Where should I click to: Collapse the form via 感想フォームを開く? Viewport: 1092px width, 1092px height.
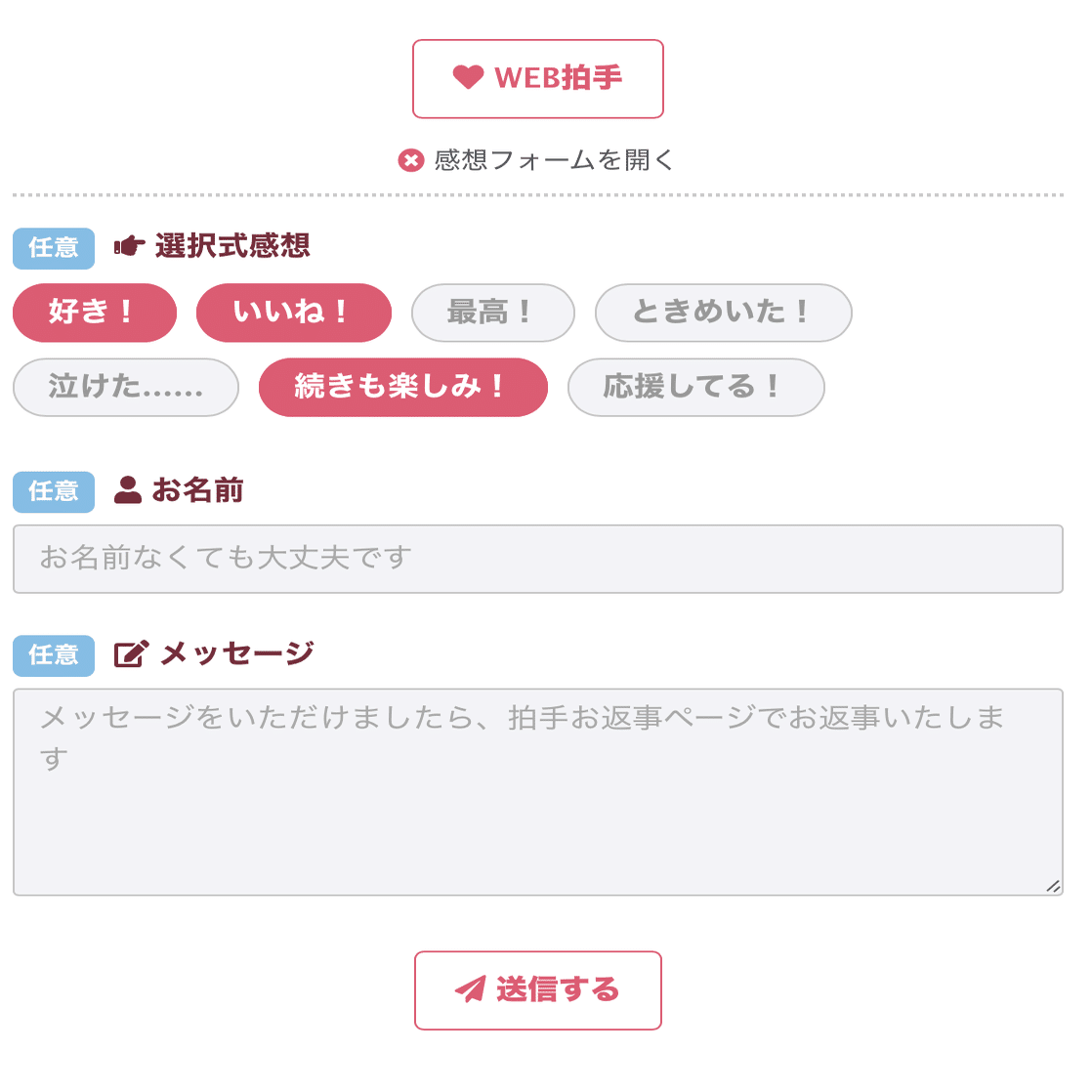553,160
